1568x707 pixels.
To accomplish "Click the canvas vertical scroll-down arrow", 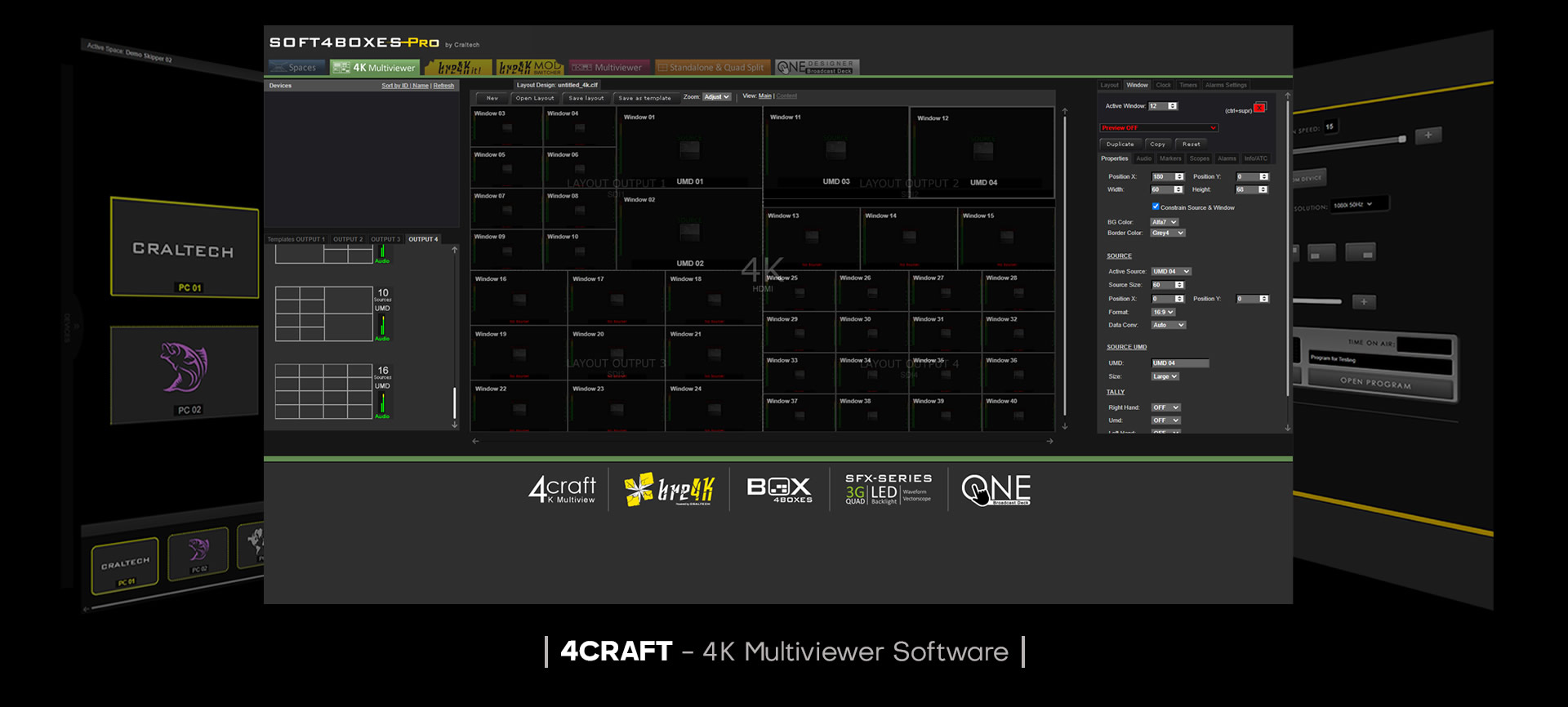I will 1065,426.
